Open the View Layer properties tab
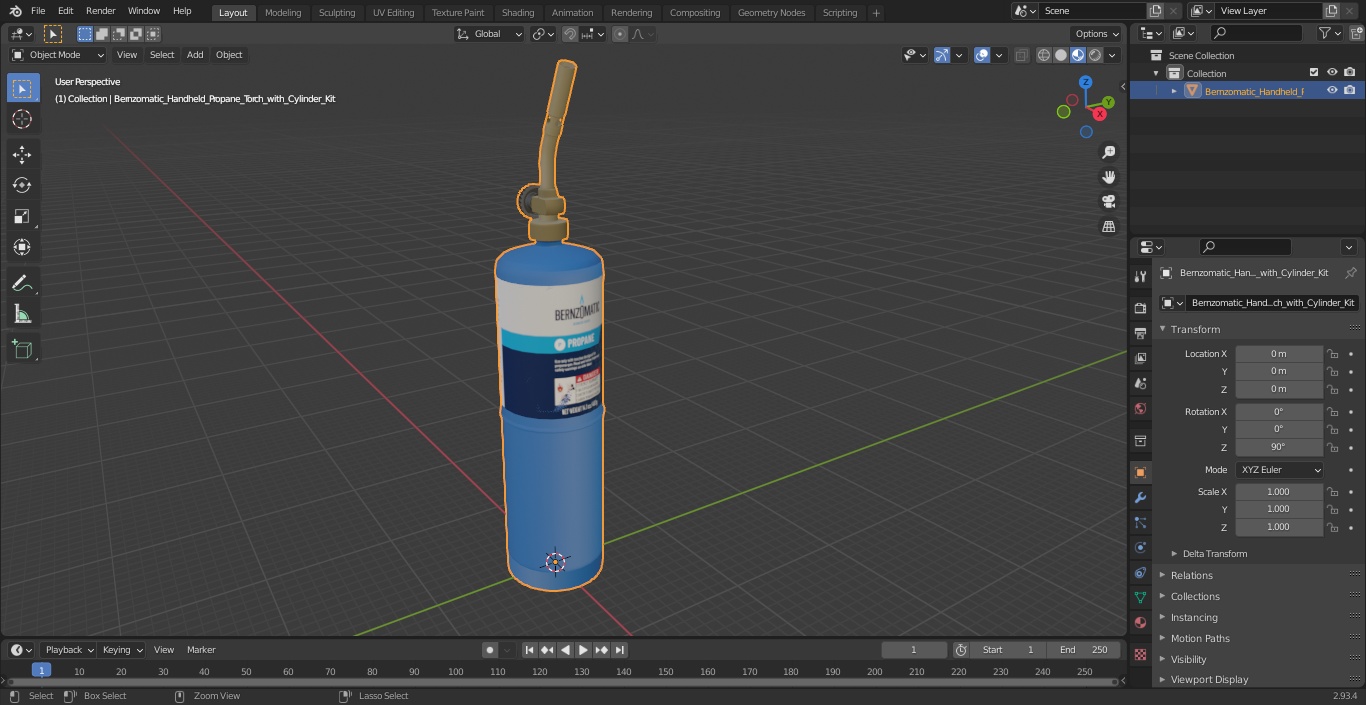This screenshot has height=705, width=1366. (x=1140, y=358)
